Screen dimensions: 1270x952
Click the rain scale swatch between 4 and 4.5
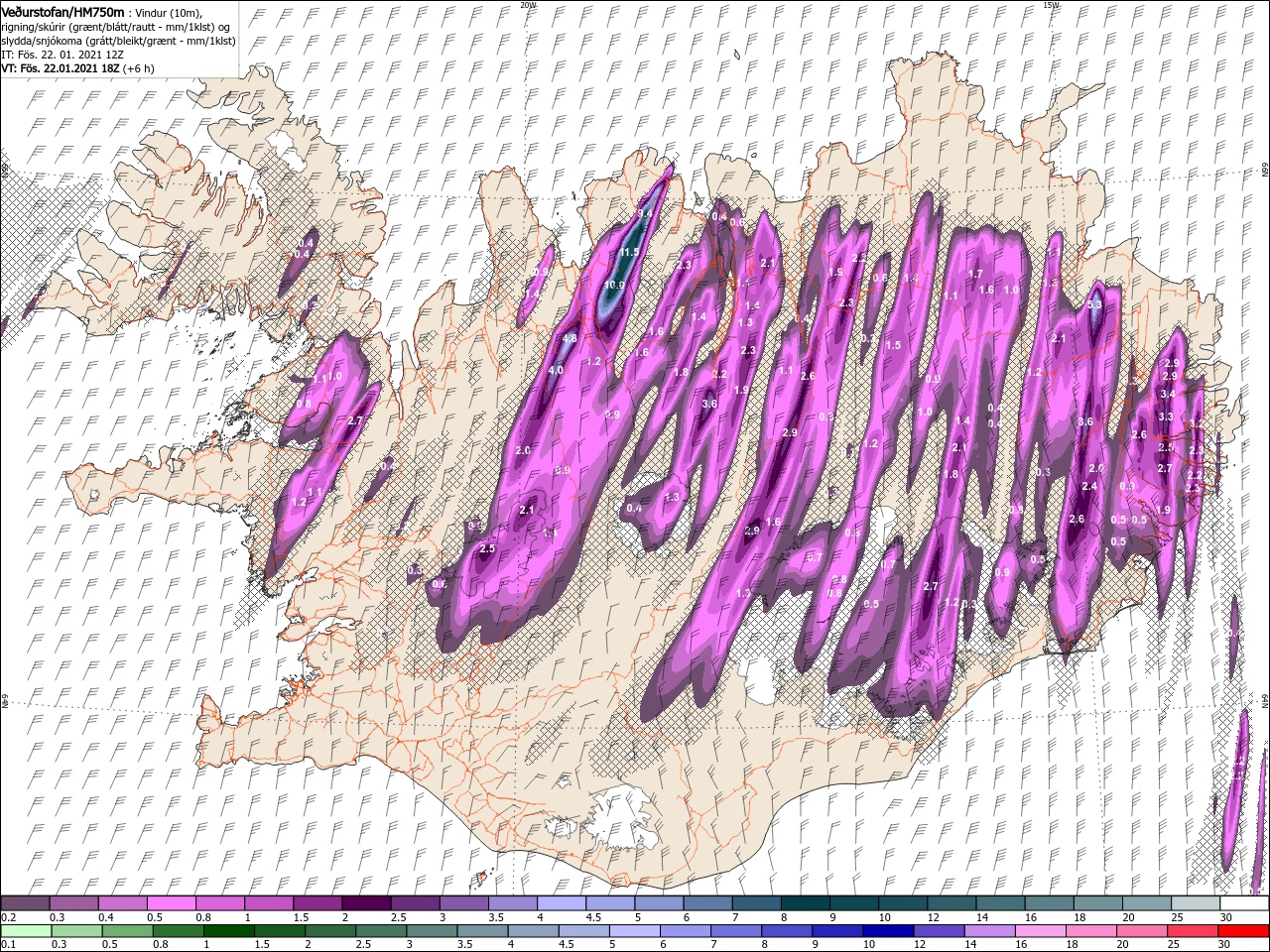click(535, 930)
